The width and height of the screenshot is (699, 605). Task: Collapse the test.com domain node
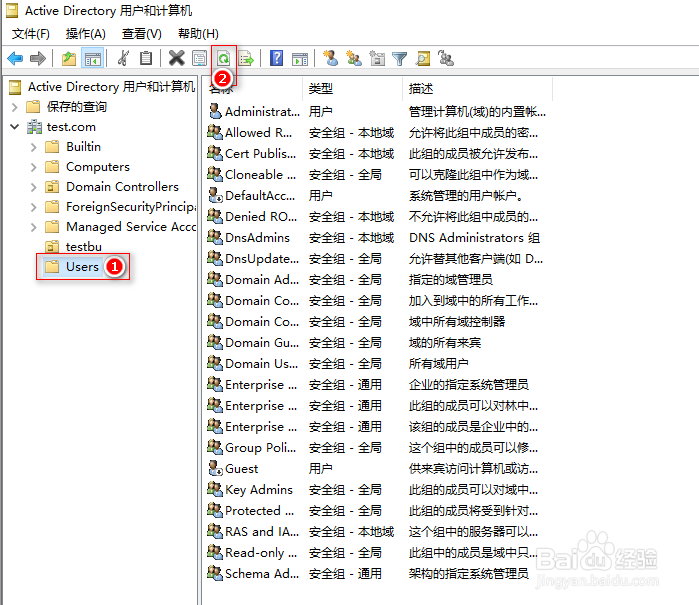(15, 127)
